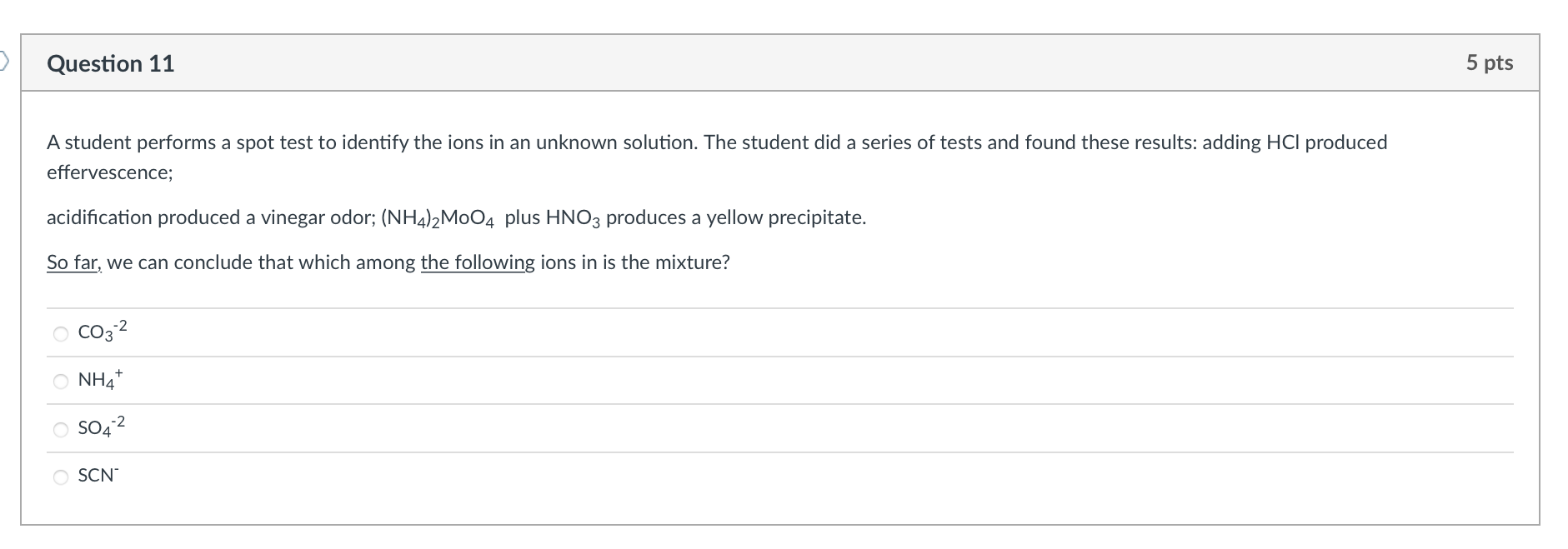Mark the SCN- radio button circle
Screen dimensions: 1568x549
pos(61,477)
